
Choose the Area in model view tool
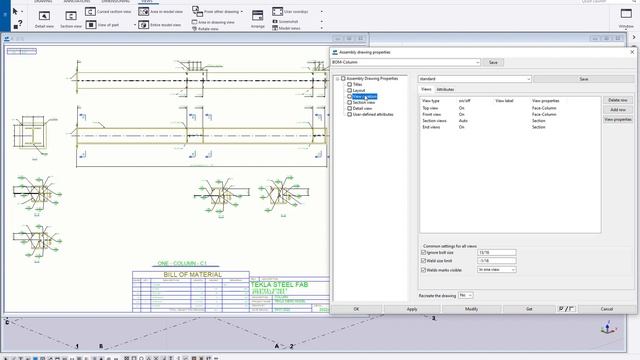click(160, 12)
